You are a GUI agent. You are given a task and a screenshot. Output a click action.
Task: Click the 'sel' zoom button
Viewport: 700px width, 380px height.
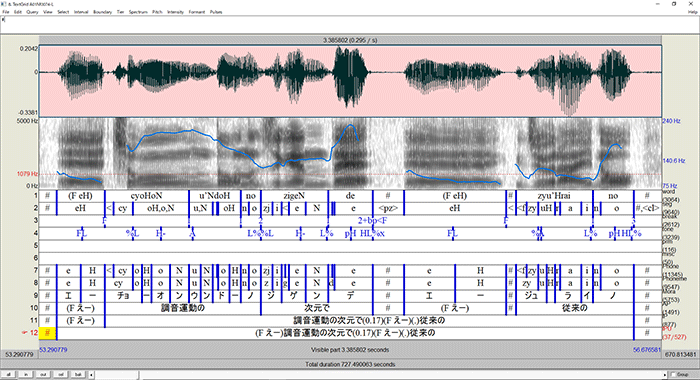tap(61, 374)
